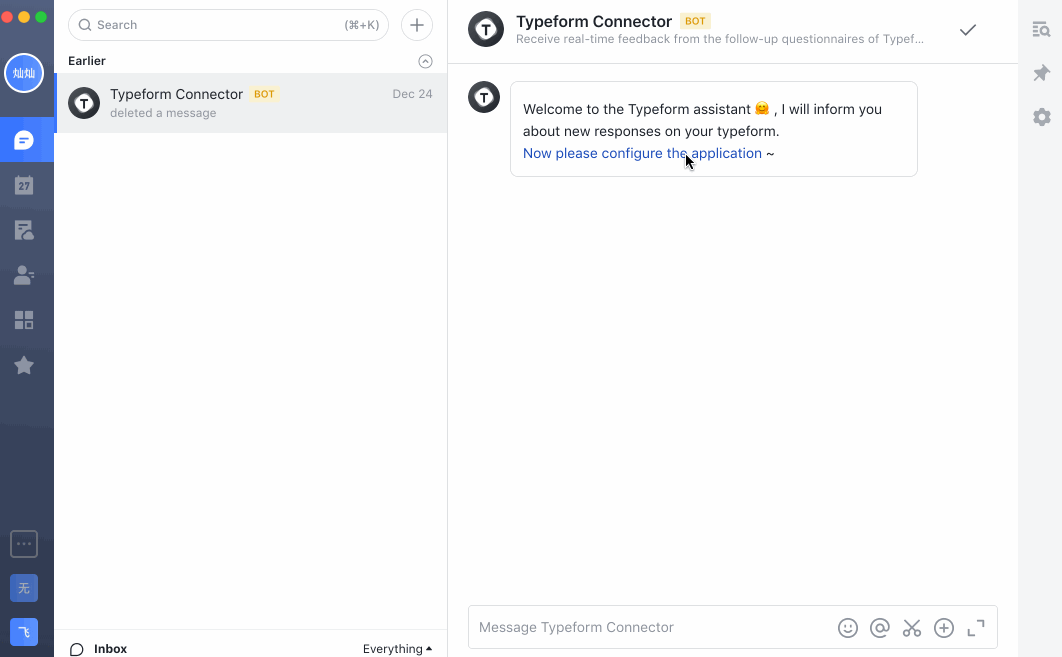Open the Calendar icon showing 27

point(24,185)
